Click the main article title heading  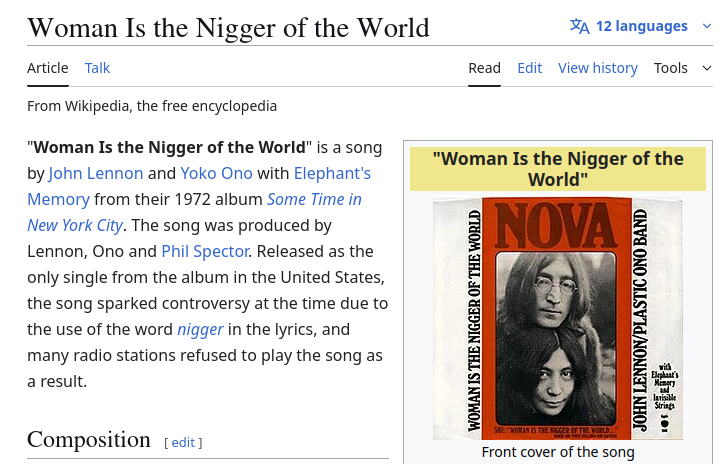coord(228,27)
